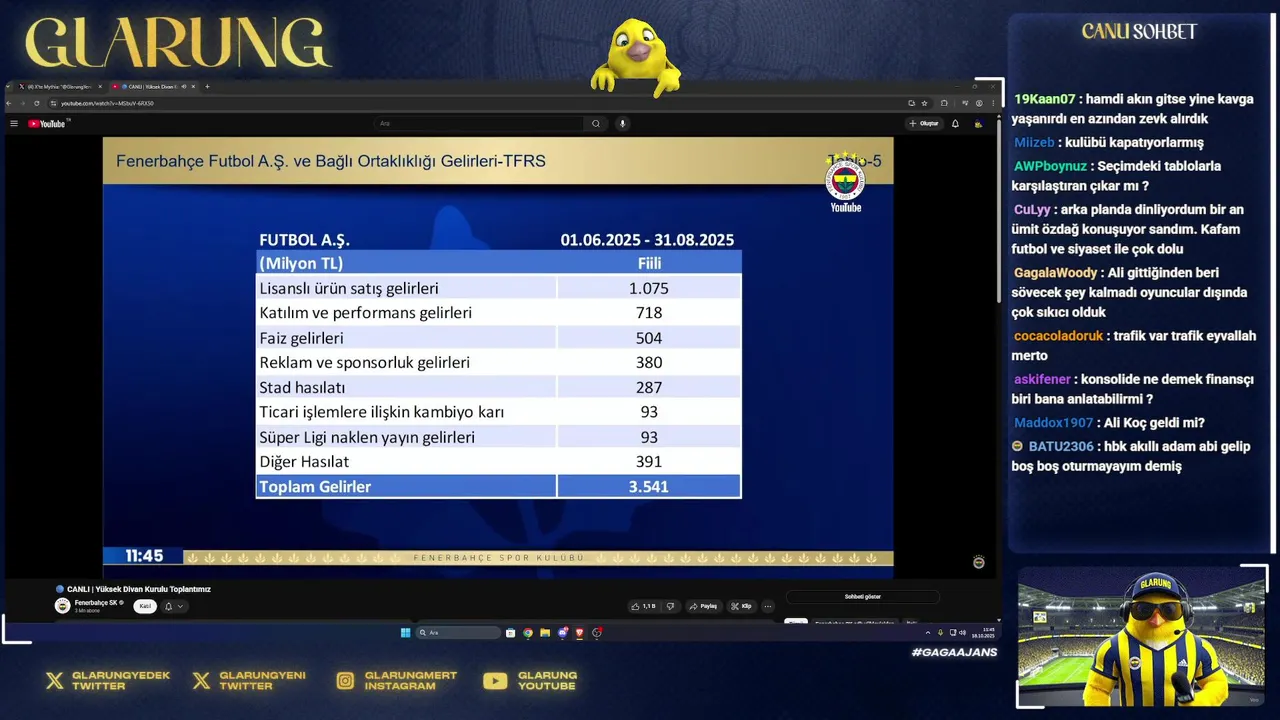Open Fenerbahçe SK channel avatar
This screenshot has width=1280, height=720.
pos(62,606)
